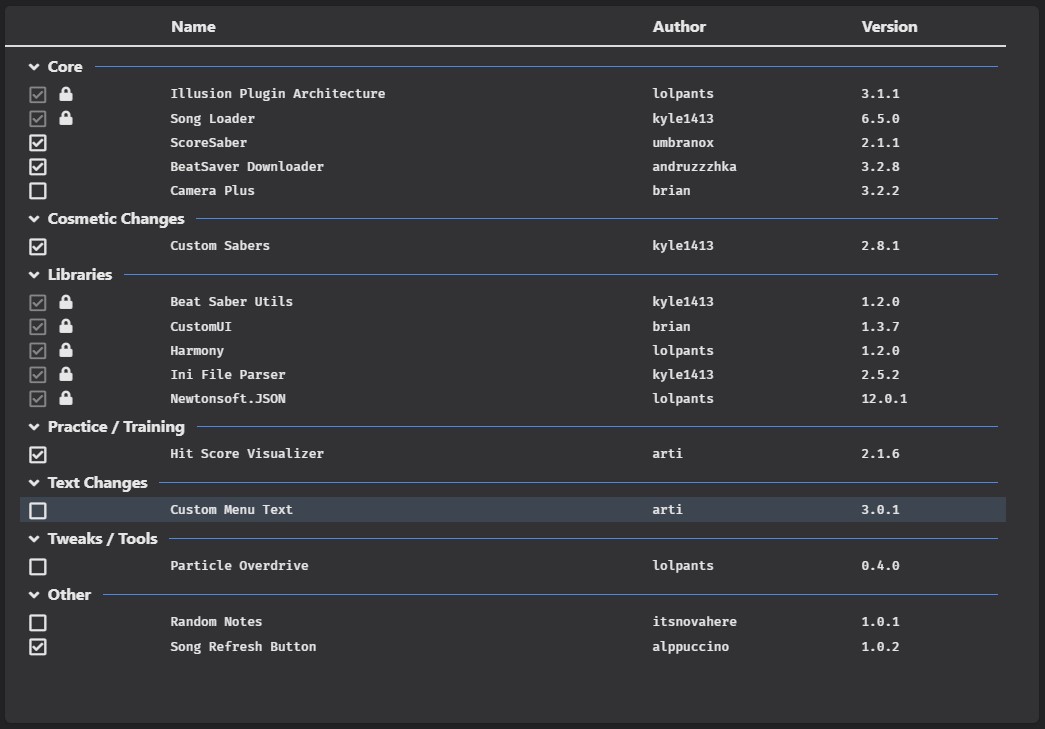This screenshot has height=729, width=1045.
Task: Click locked checkbox for Ini File Parser
Action: [38, 374]
